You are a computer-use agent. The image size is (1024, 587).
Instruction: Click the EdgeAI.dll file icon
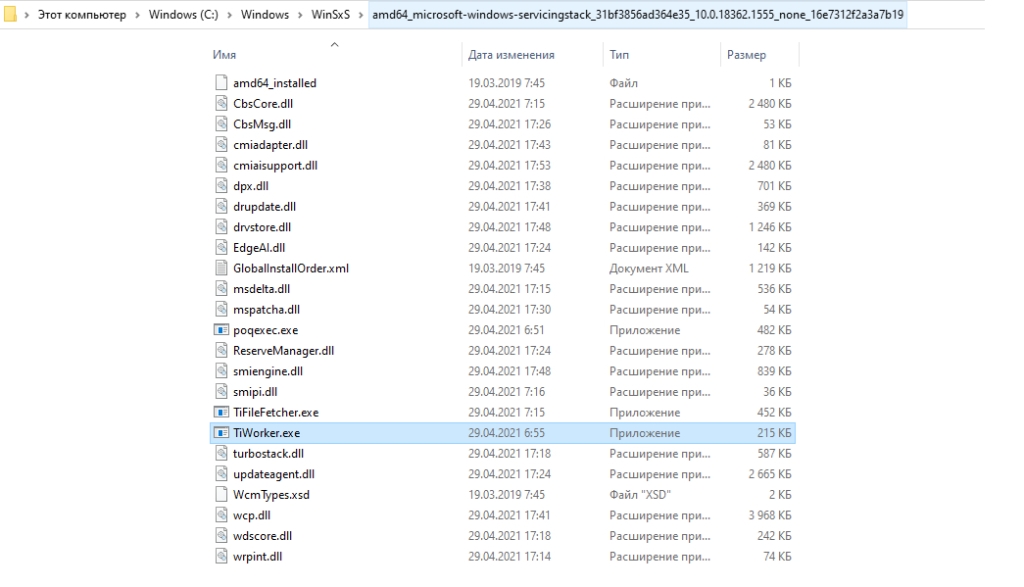222,247
